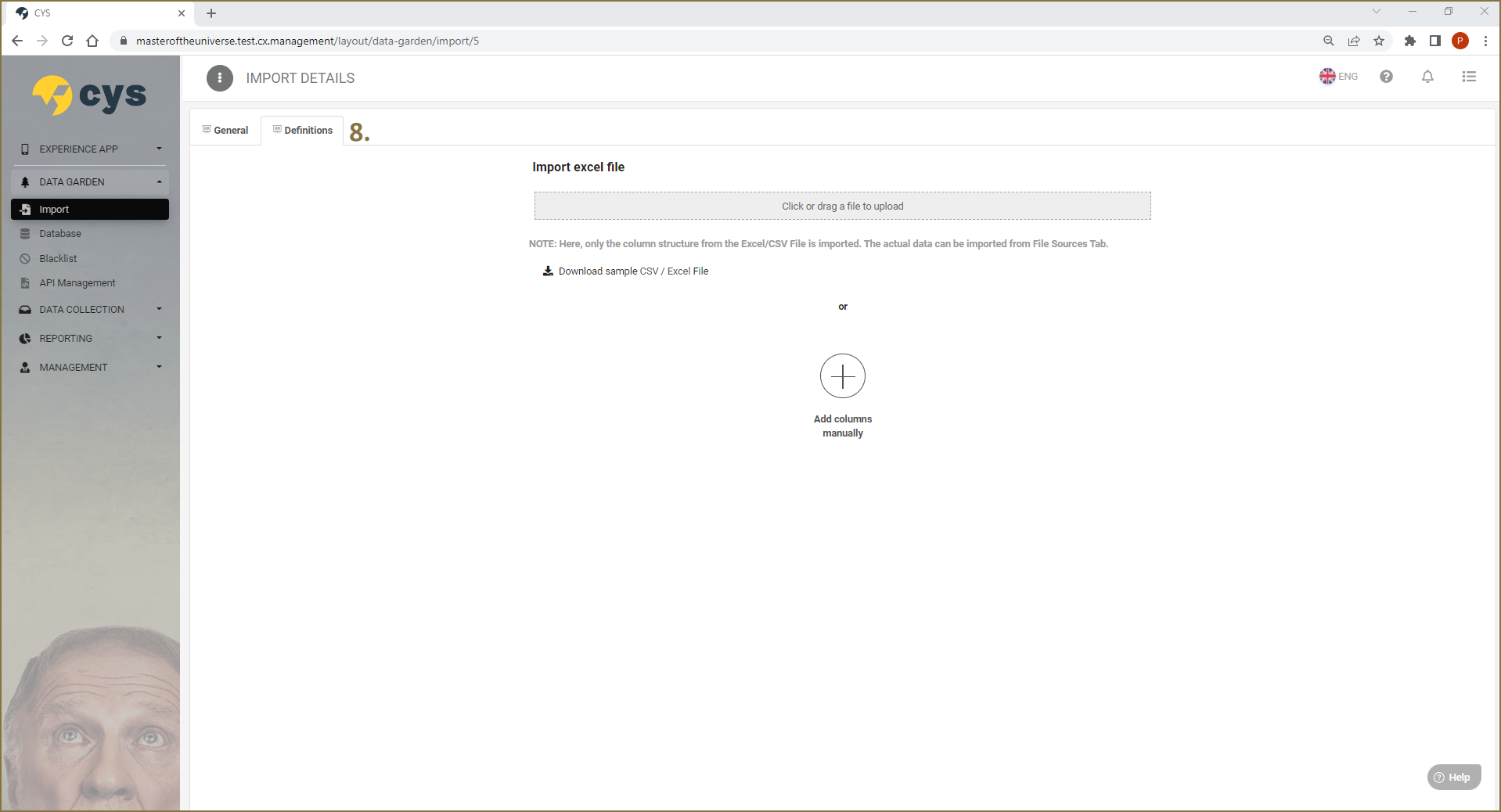1501x812 pixels.
Task: Click the CYS logo in sidebar
Action: [x=89, y=95]
